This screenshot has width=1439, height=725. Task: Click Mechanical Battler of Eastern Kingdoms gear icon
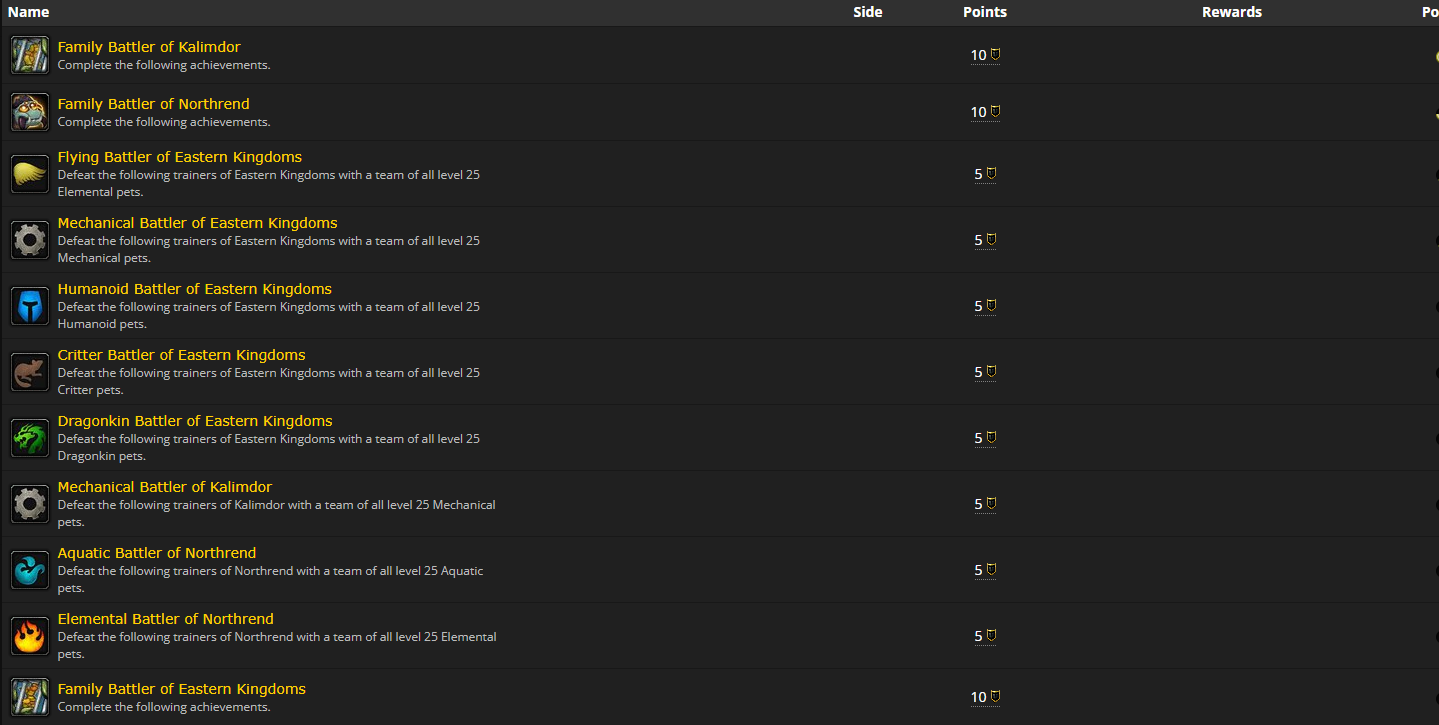(x=30, y=240)
